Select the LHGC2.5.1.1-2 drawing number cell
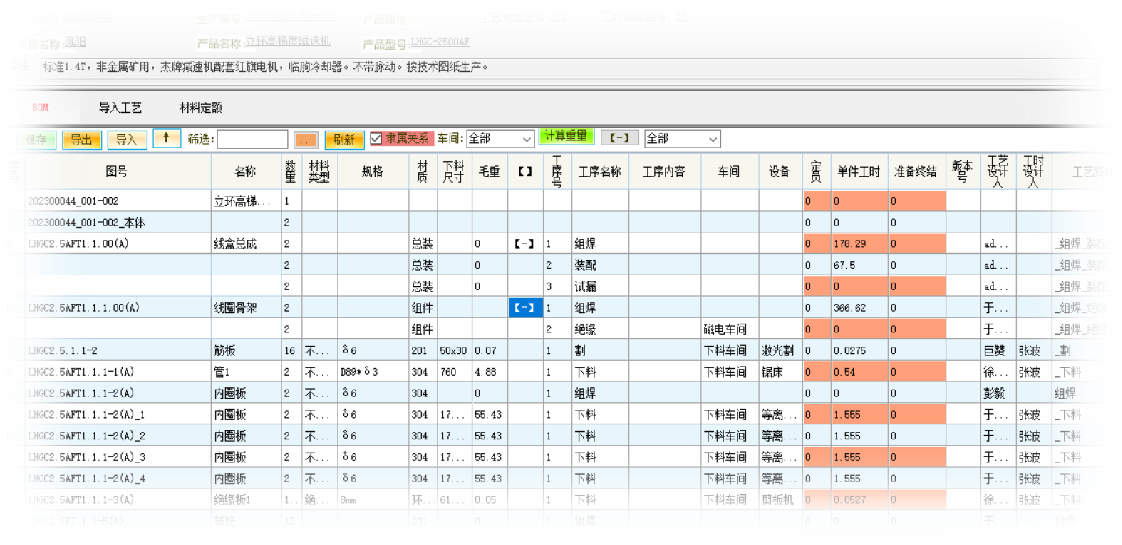 (x=117, y=350)
